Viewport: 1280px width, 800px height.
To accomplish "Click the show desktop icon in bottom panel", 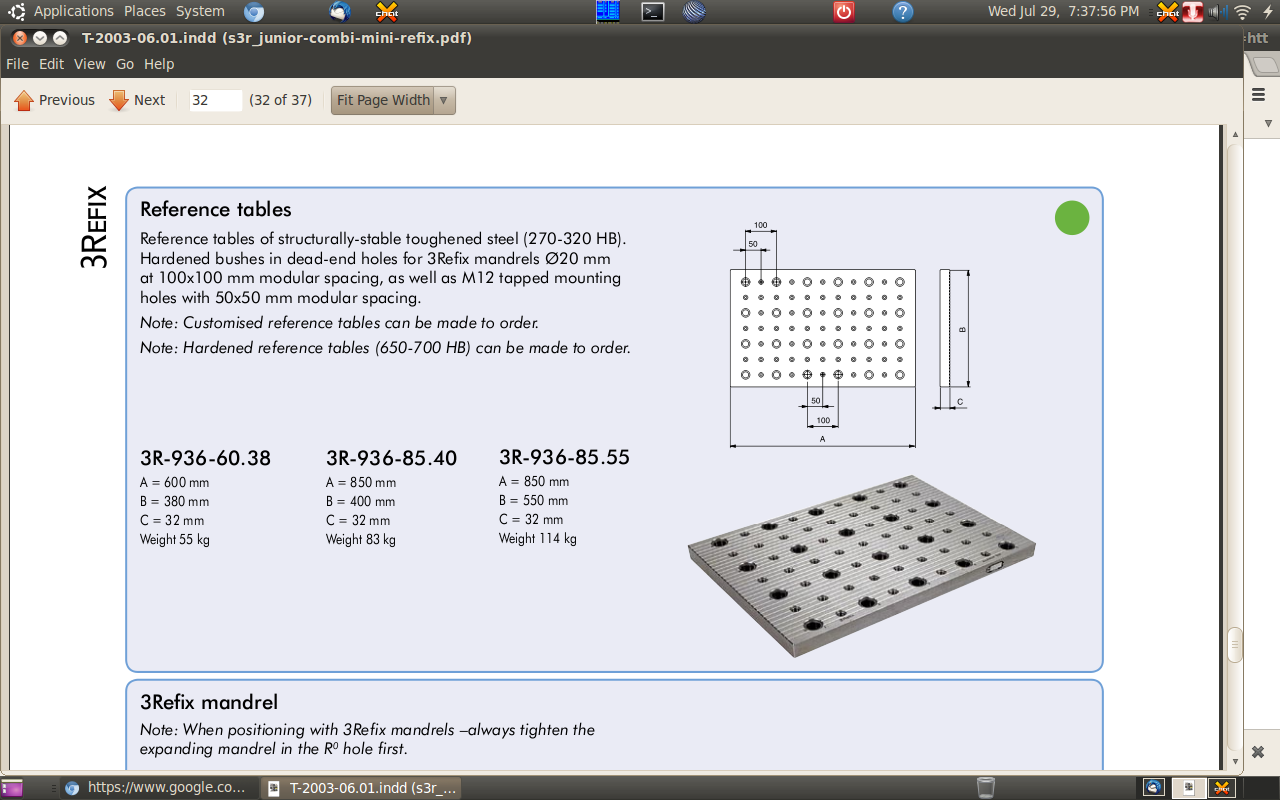I will point(13,788).
